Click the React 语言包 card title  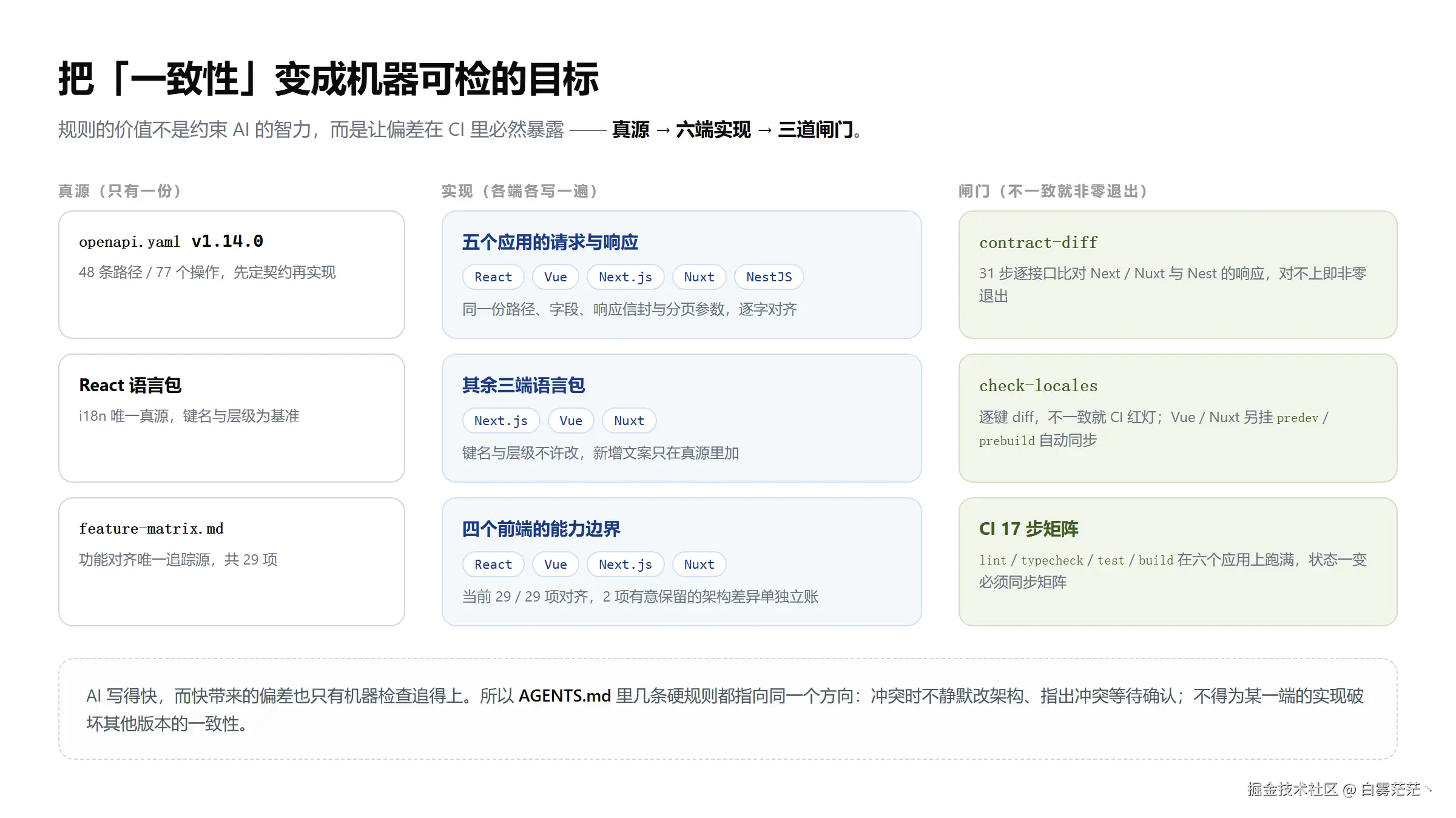130,385
